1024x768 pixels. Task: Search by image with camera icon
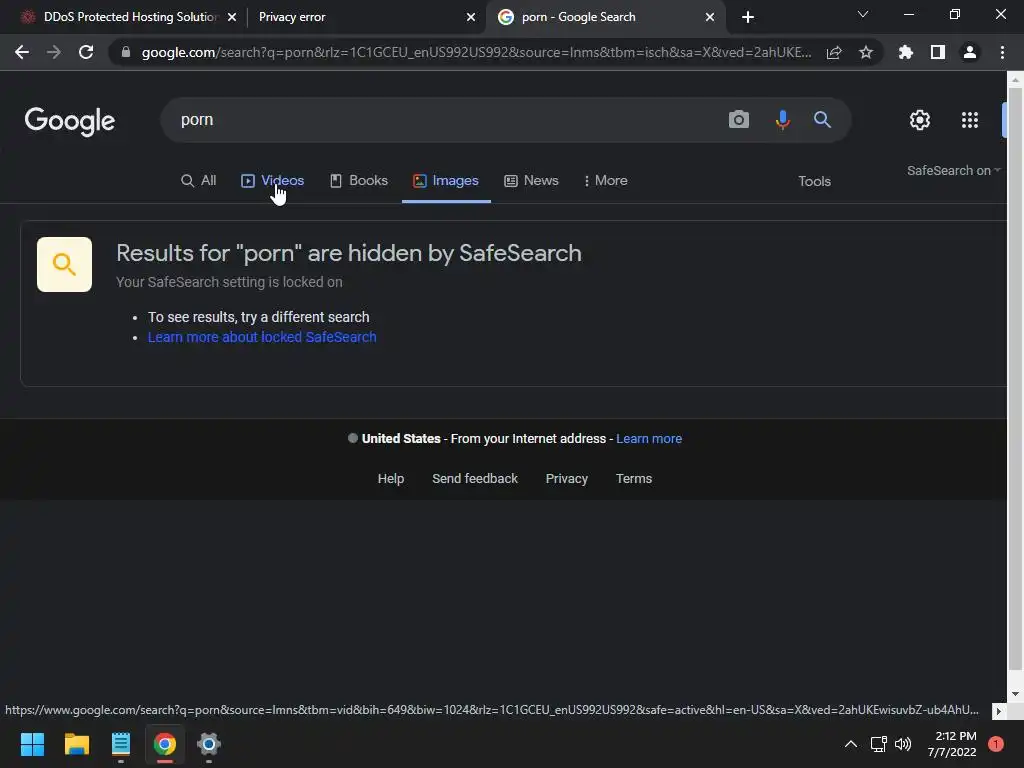(739, 120)
